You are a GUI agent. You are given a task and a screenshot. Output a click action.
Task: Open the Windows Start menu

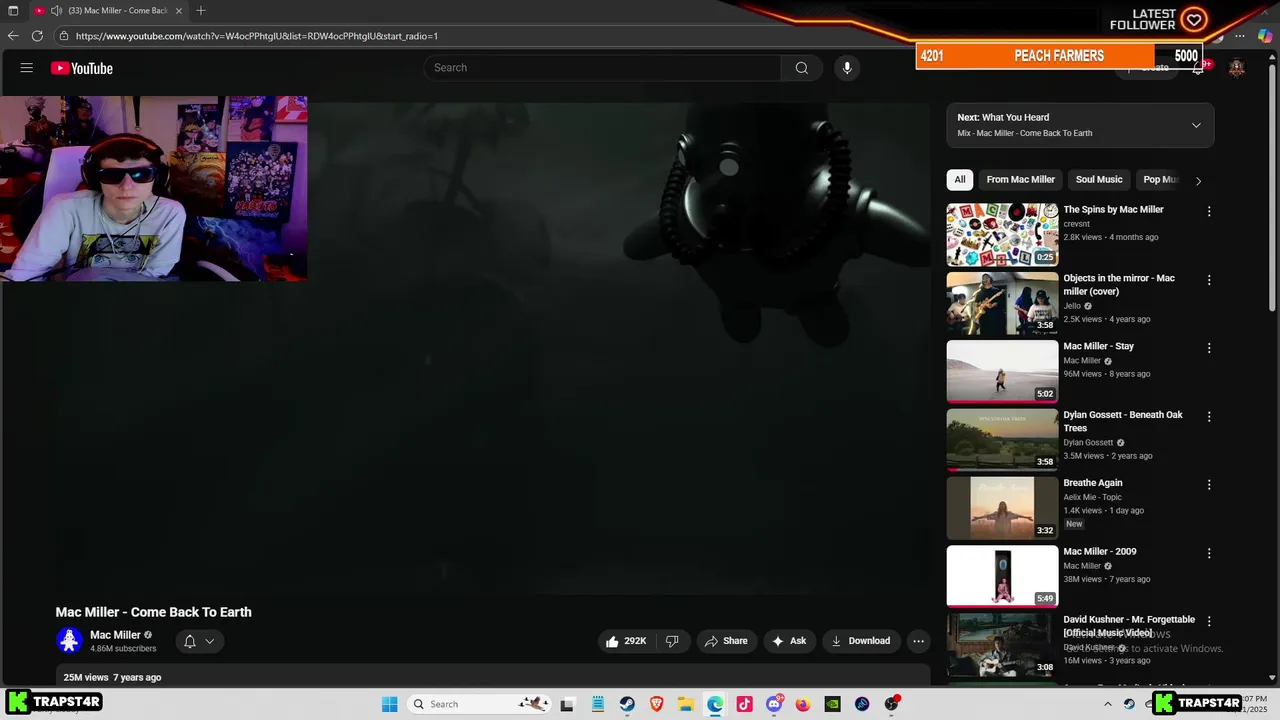390,704
